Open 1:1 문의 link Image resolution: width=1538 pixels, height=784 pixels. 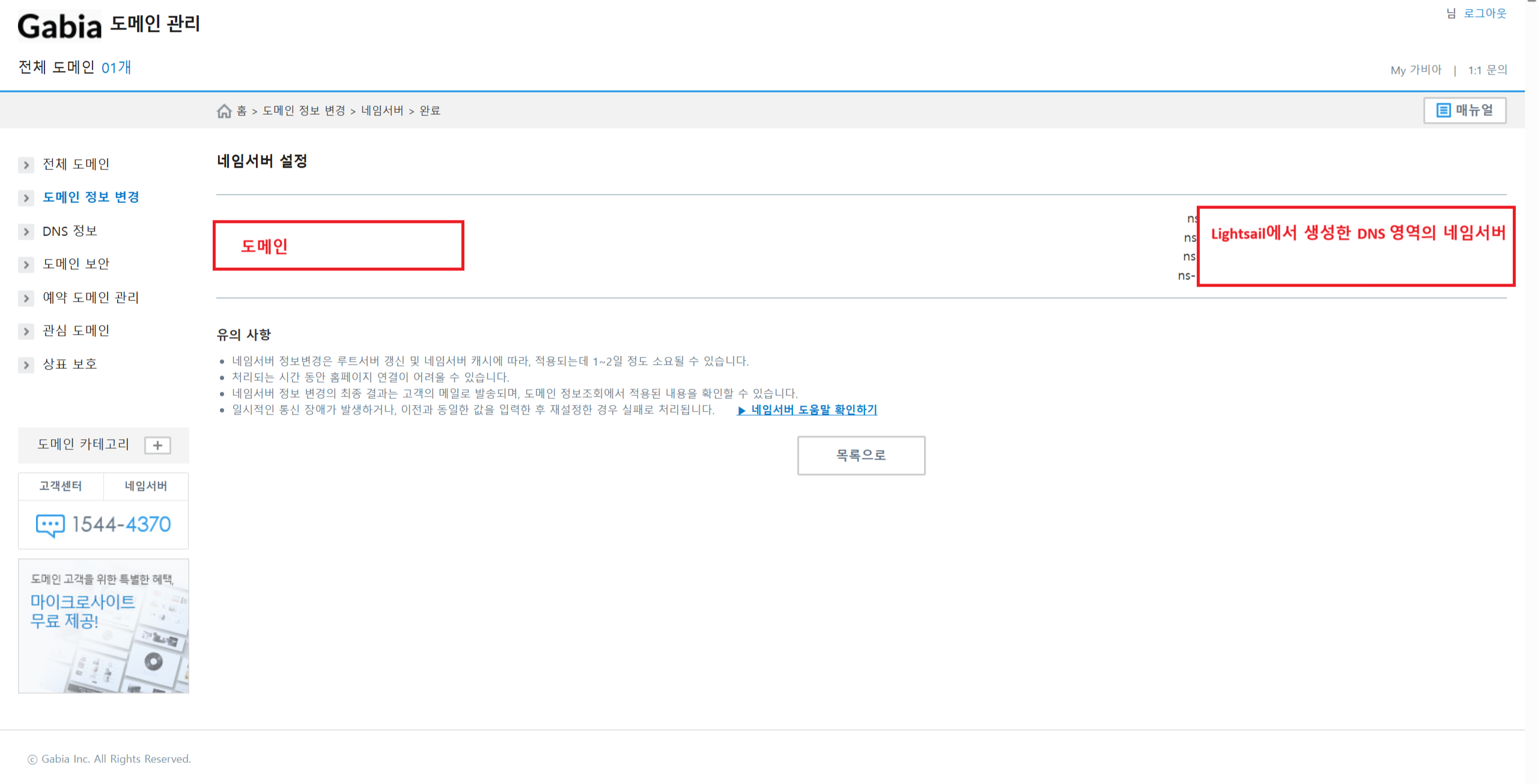pyautogui.click(x=1488, y=70)
